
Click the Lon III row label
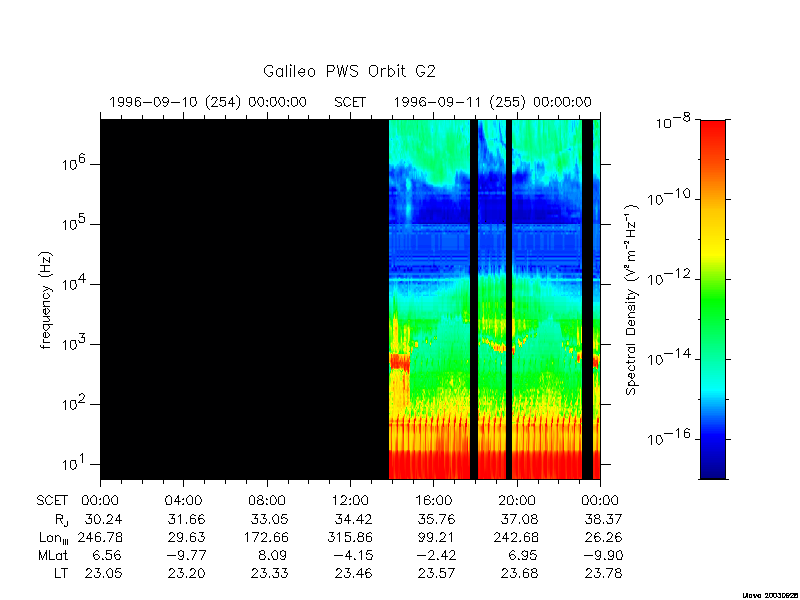click(54, 538)
